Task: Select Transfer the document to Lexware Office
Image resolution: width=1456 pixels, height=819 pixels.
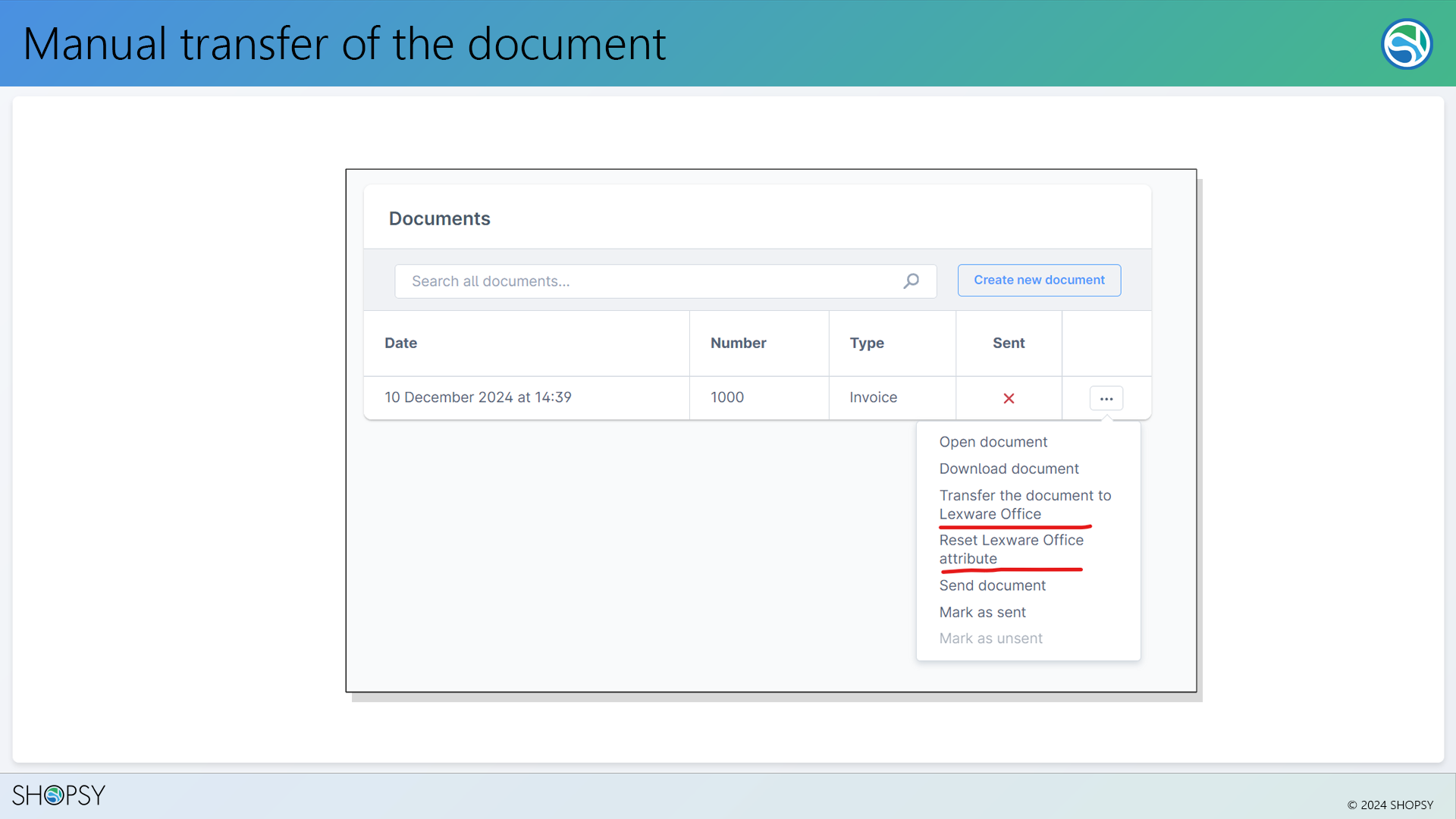Action: (x=1025, y=504)
